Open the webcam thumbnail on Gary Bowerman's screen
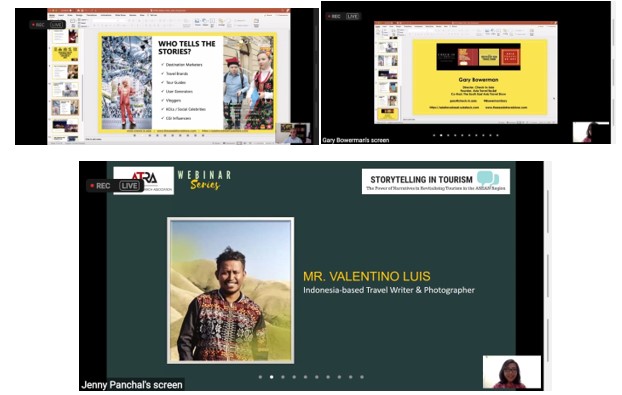Image resolution: width=622 pixels, height=395 pixels. coord(591,132)
